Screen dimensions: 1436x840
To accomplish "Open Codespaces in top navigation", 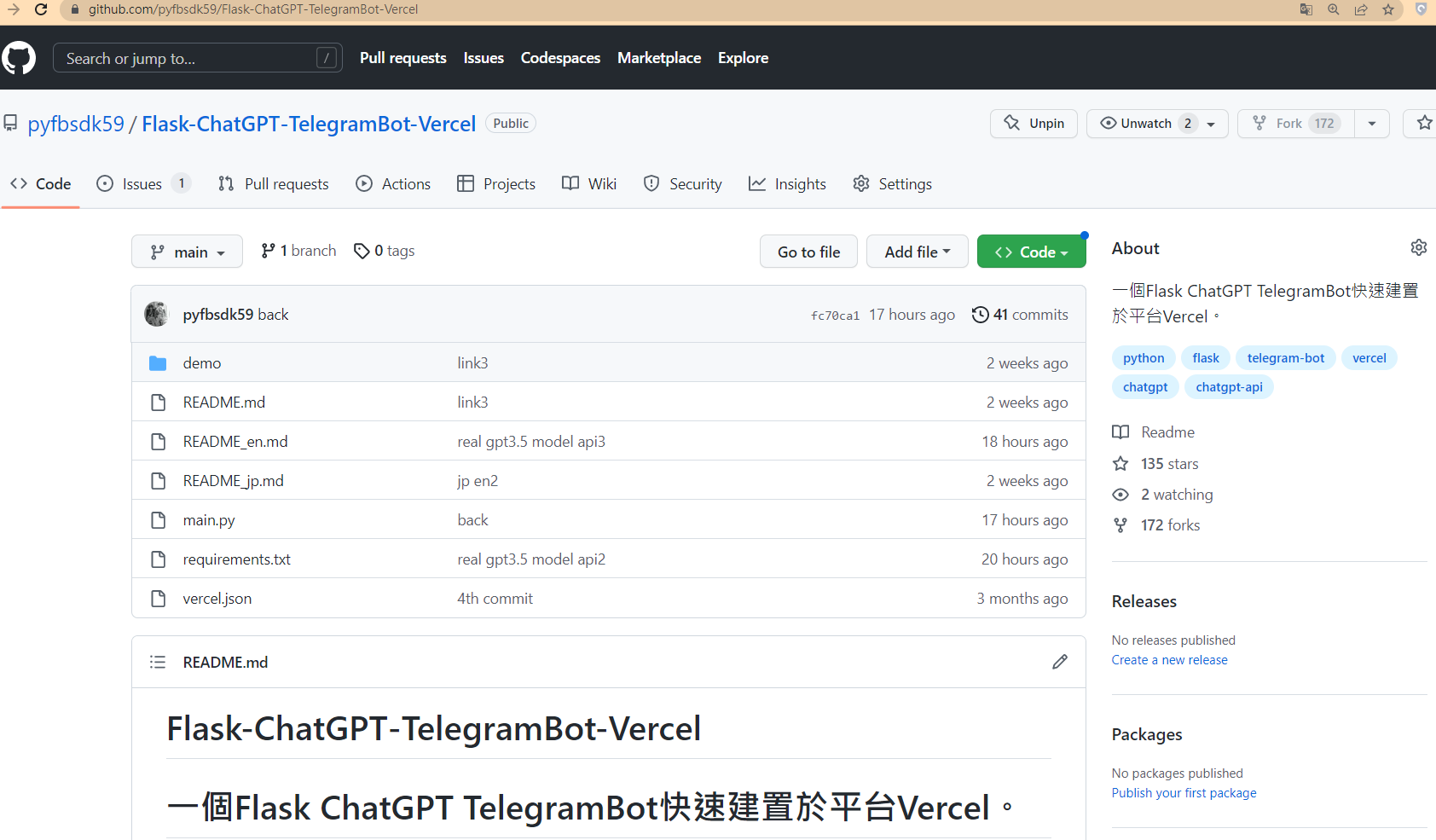I will (560, 58).
